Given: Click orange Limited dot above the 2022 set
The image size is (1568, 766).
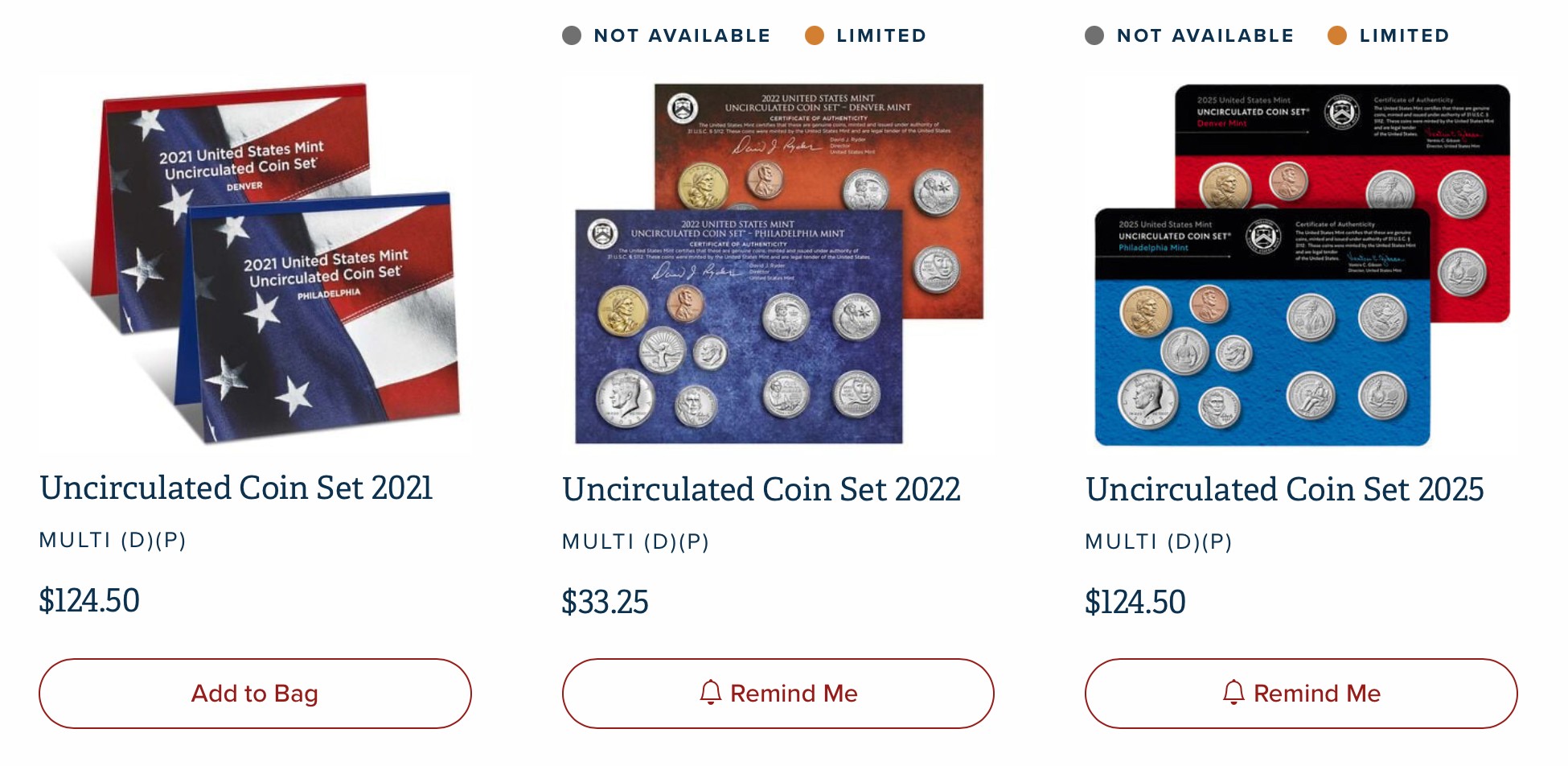Looking at the screenshot, I should [815, 35].
